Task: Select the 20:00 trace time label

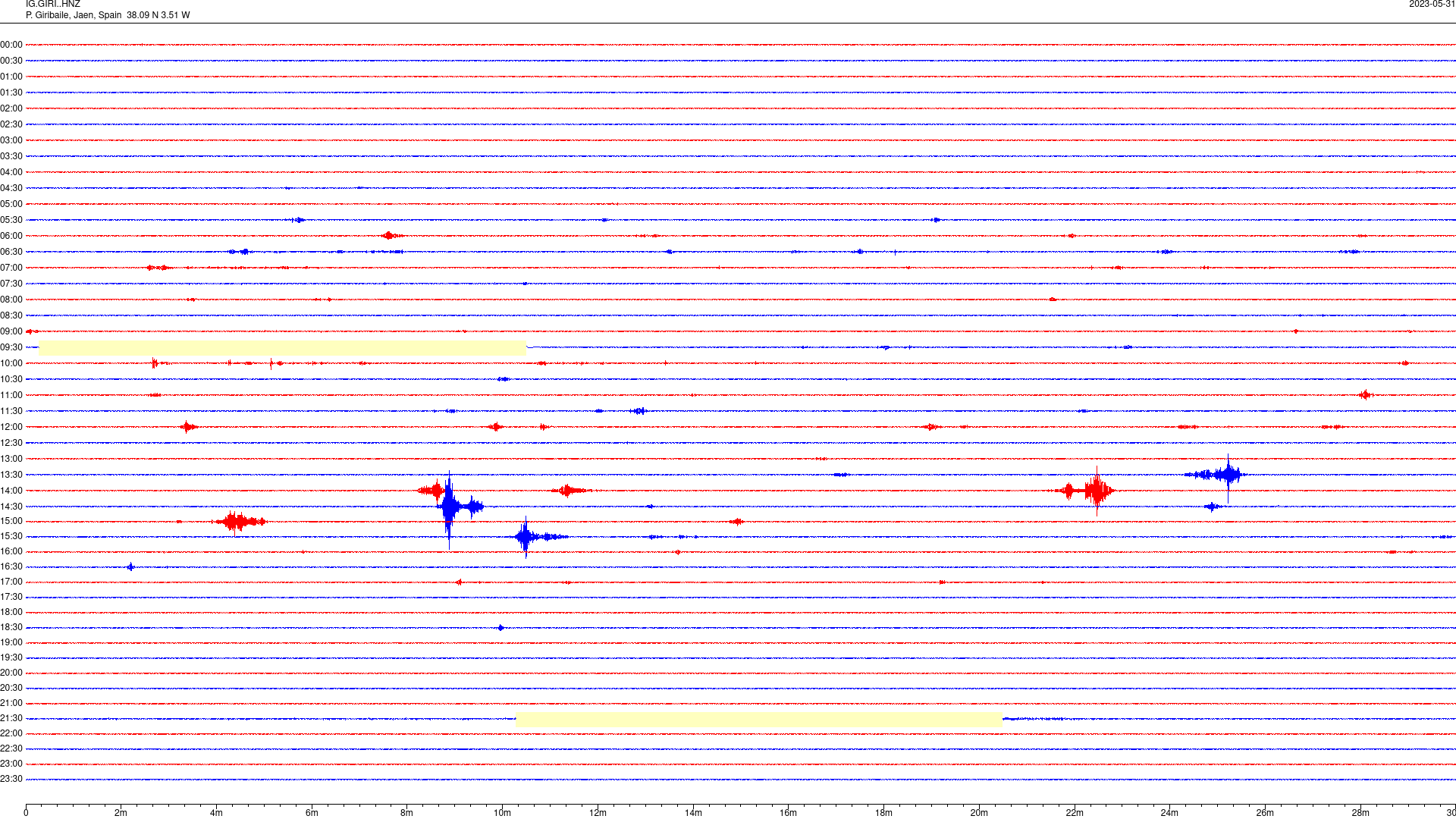Action: point(11,673)
